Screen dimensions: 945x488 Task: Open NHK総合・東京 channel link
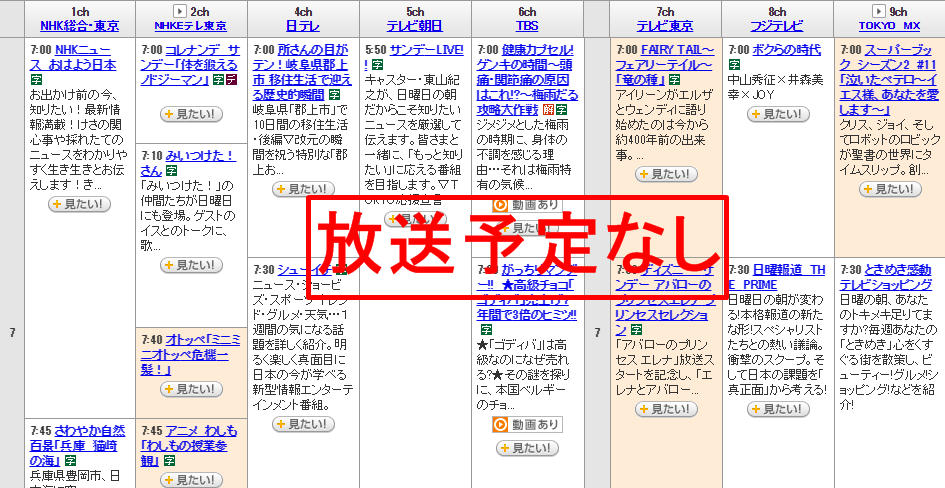point(80,26)
